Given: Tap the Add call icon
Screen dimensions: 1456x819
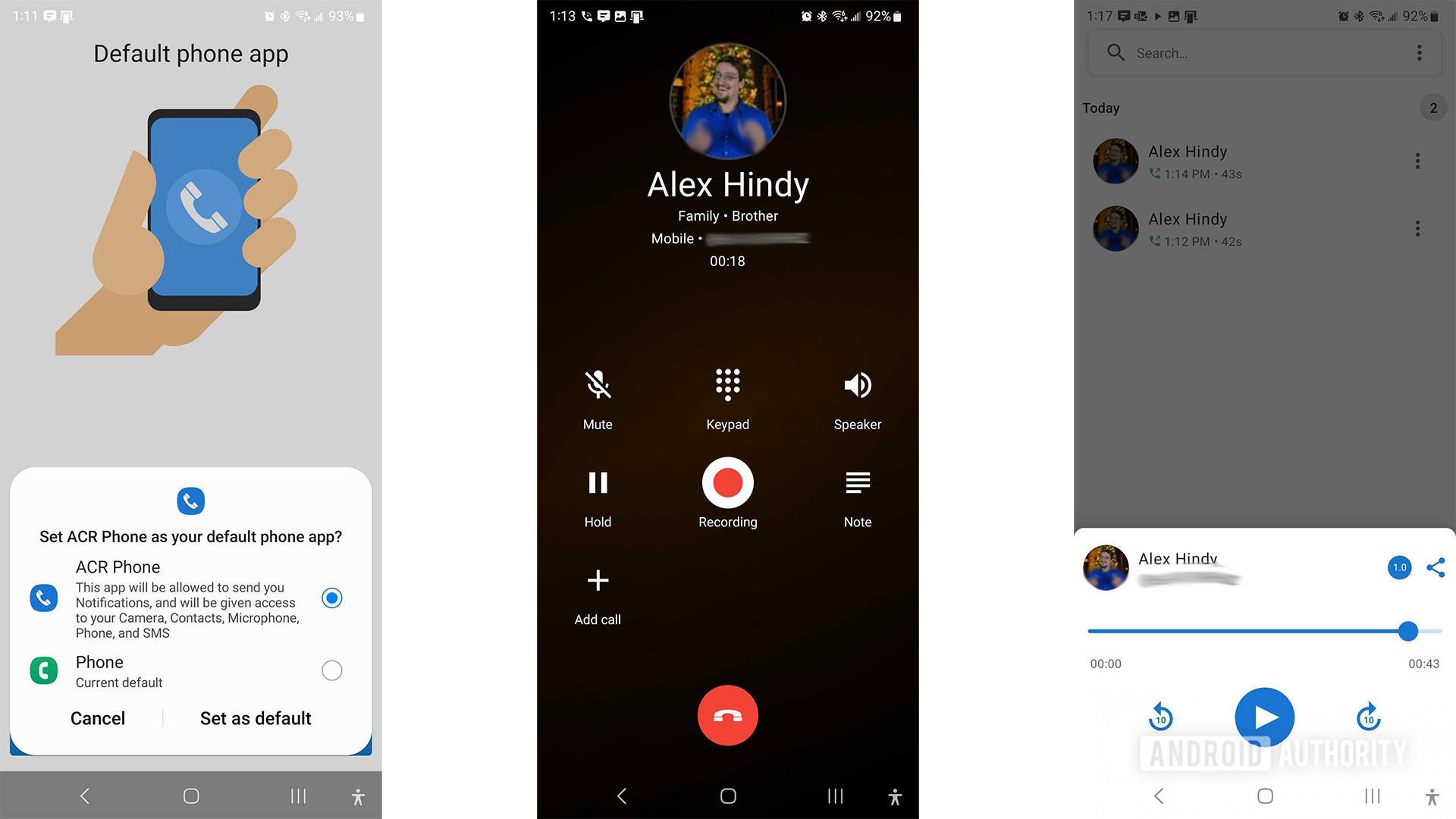Looking at the screenshot, I should (x=597, y=581).
